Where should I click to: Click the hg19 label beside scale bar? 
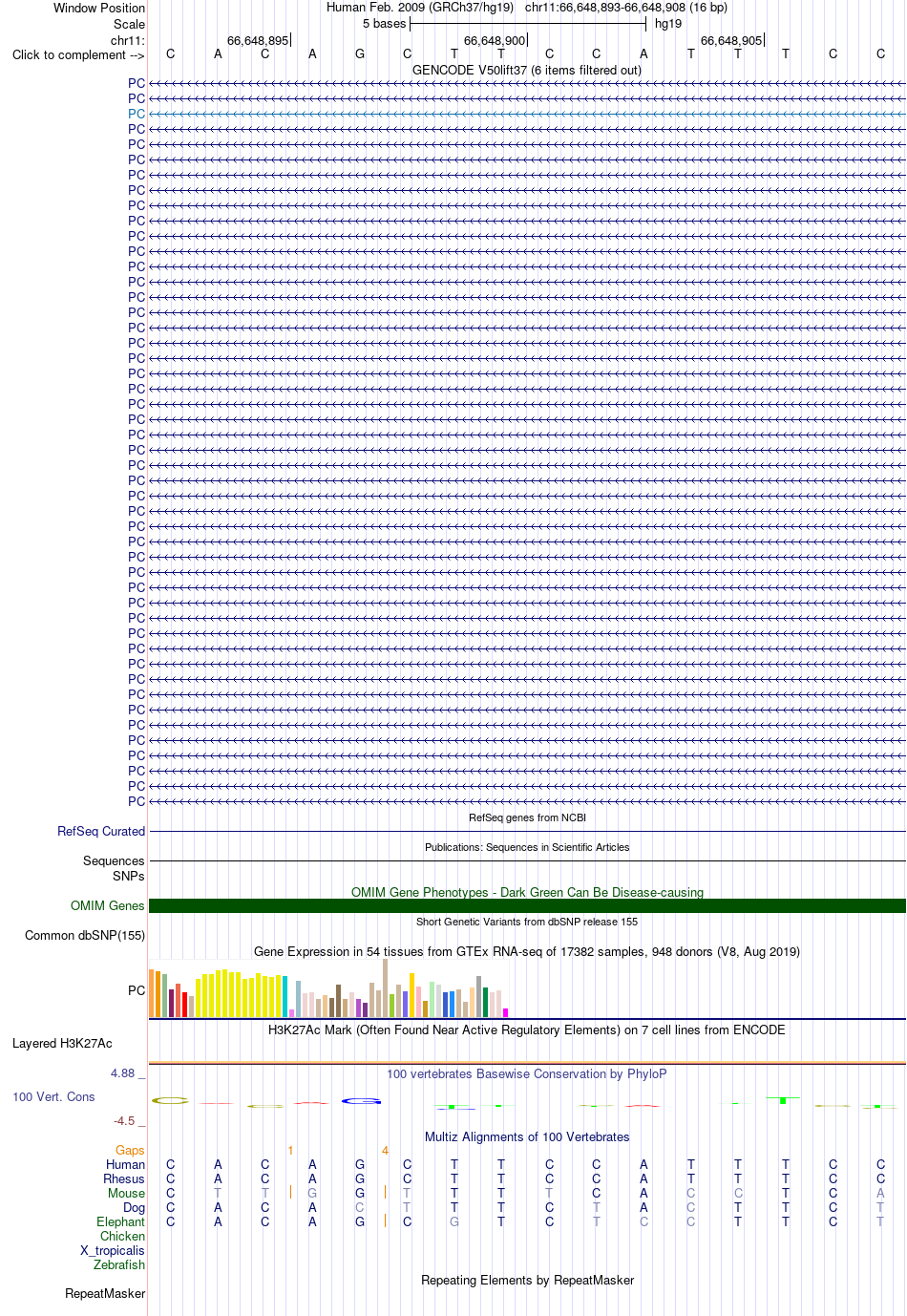668,24
